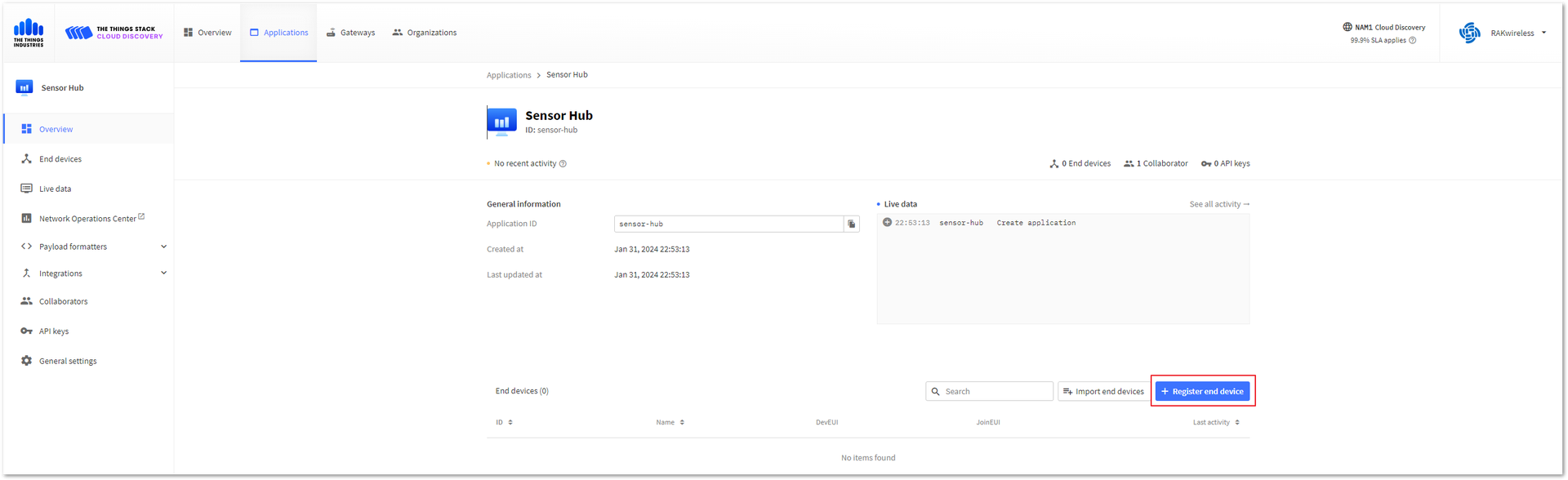Go to the Gateways tab
1568x480 pixels.
(x=350, y=33)
